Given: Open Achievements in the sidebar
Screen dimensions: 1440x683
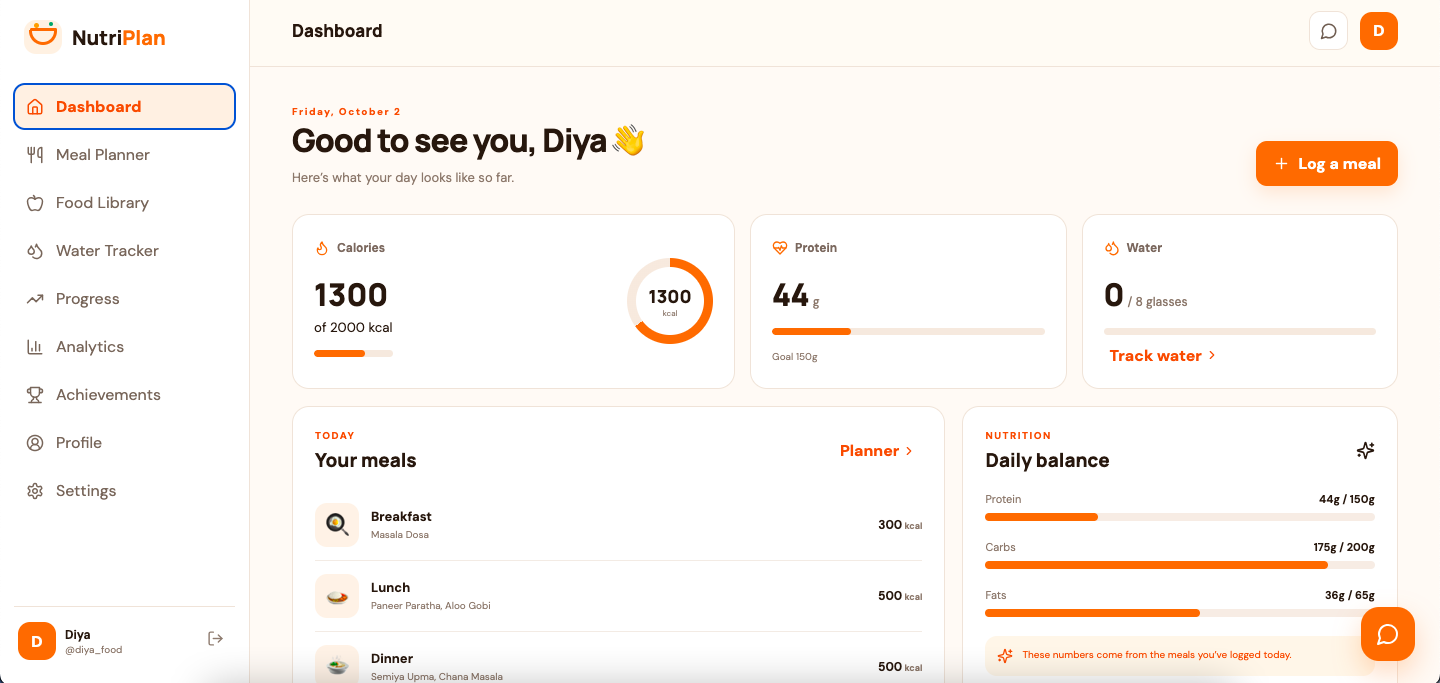Looking at the screenshot, I should 124,395.
